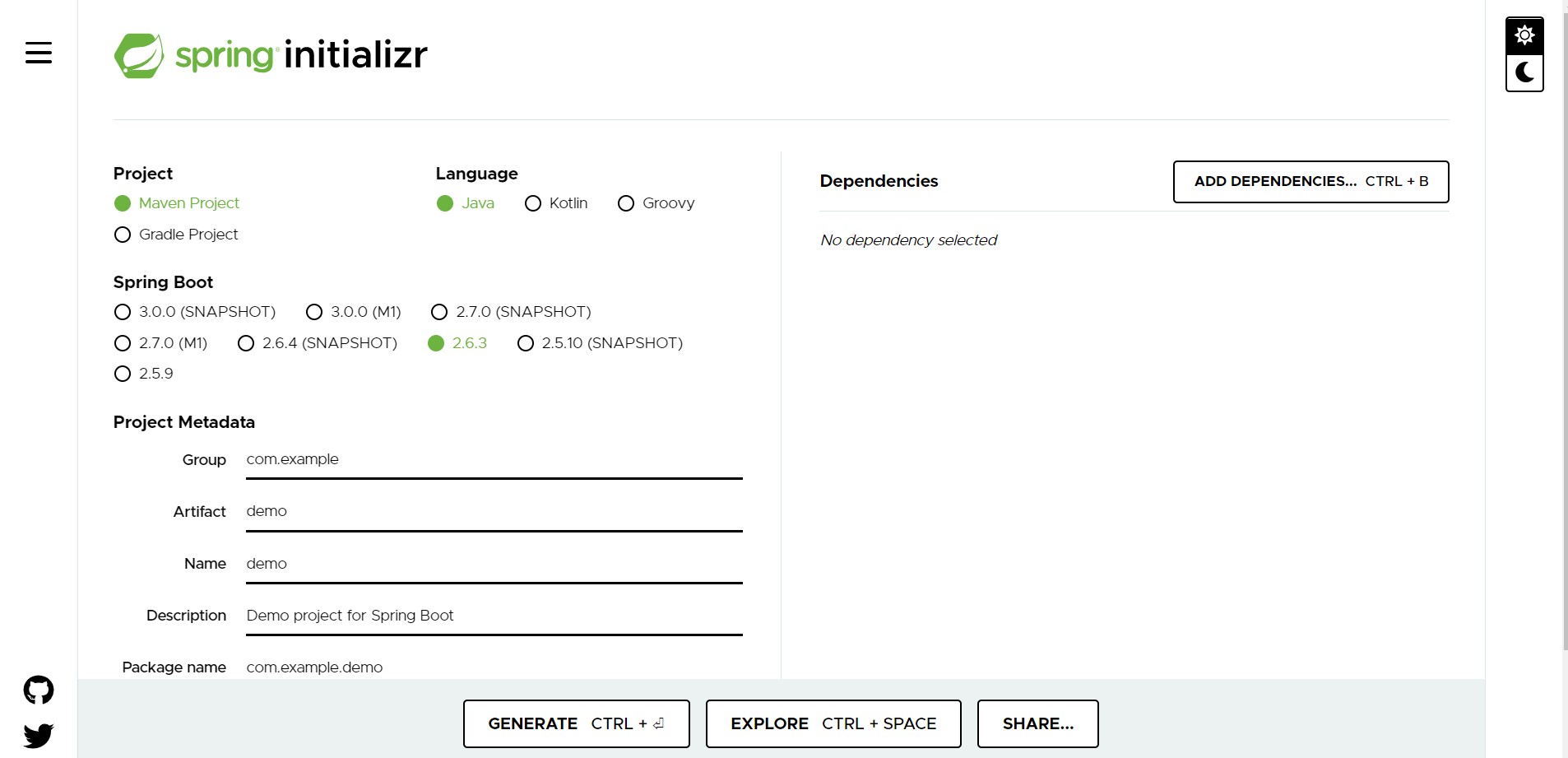Click the Package name input field

point(494,667)
